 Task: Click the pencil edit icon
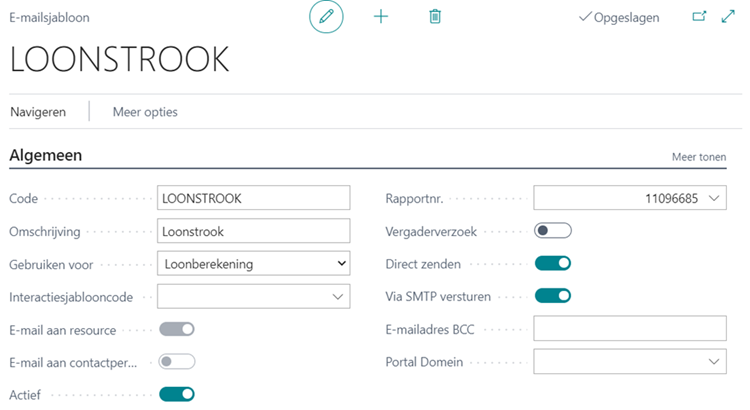pos(326,17)
